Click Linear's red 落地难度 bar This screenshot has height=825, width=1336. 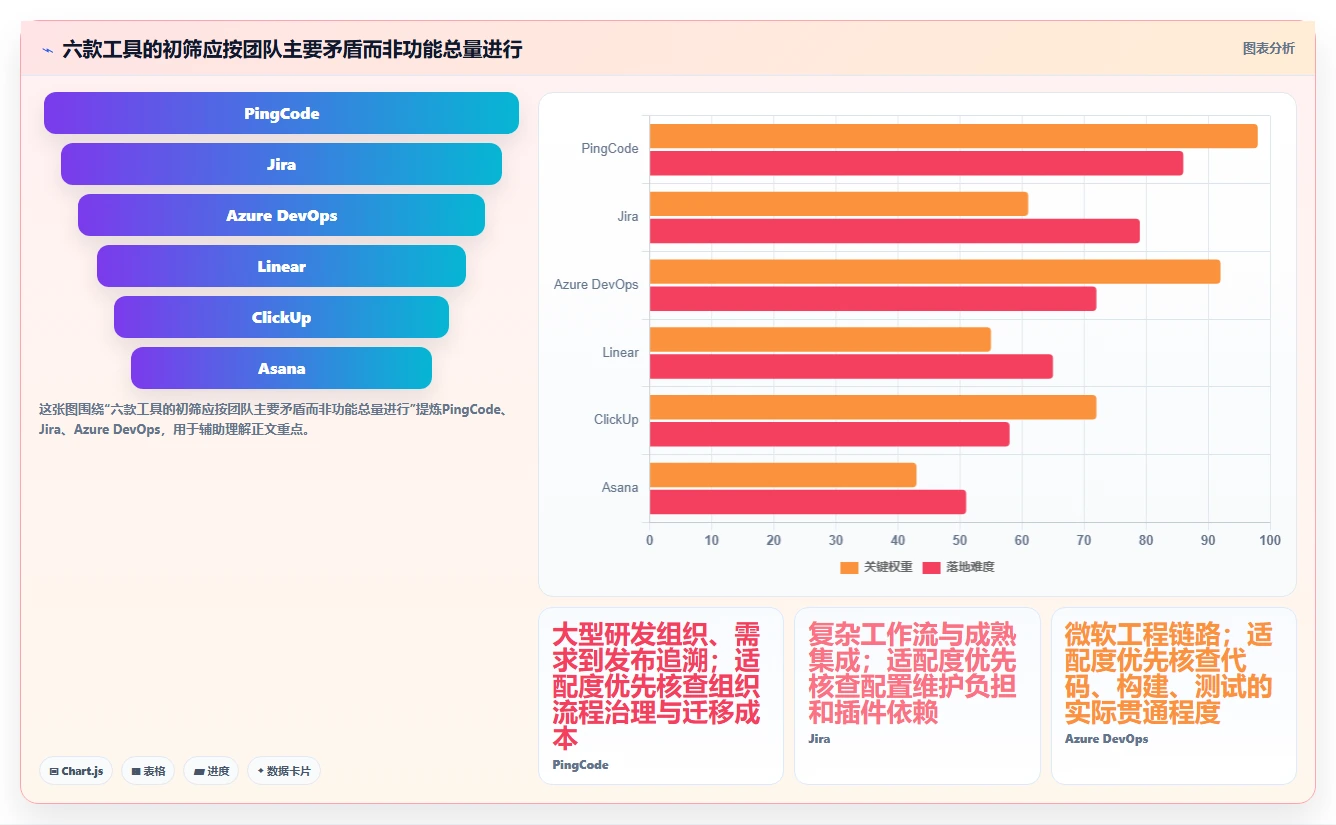851,367
